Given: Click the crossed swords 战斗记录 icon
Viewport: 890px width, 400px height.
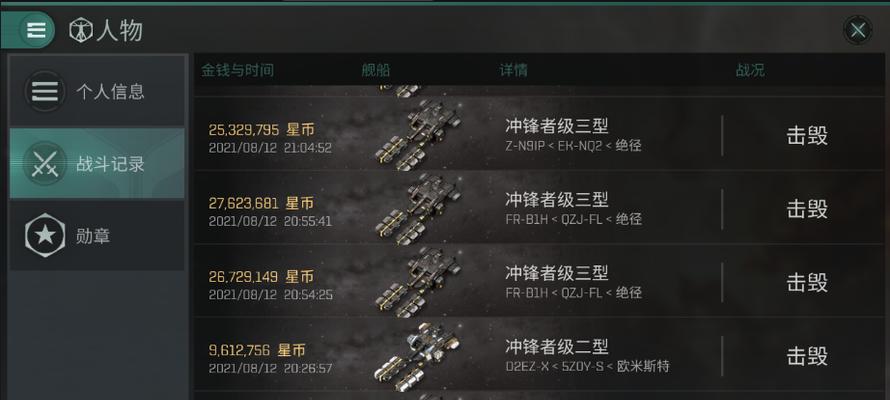Looking at the screenshot, I should coord(45,163).
